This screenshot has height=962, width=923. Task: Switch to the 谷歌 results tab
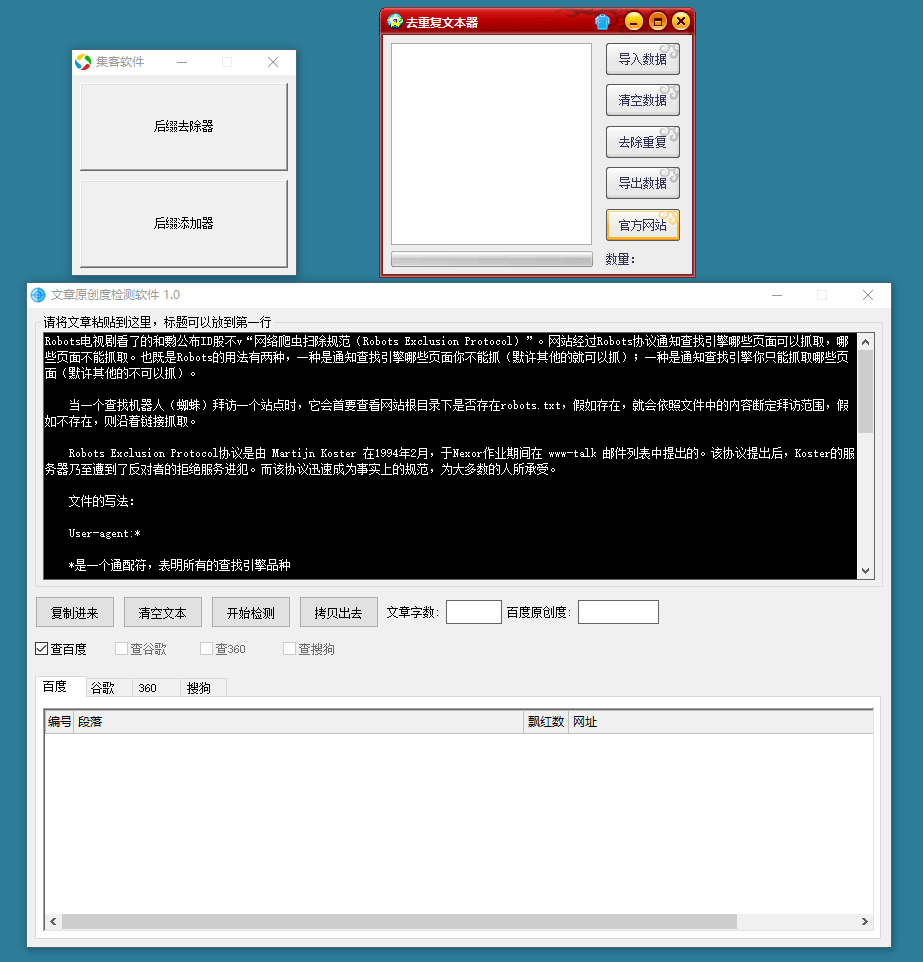103,688
